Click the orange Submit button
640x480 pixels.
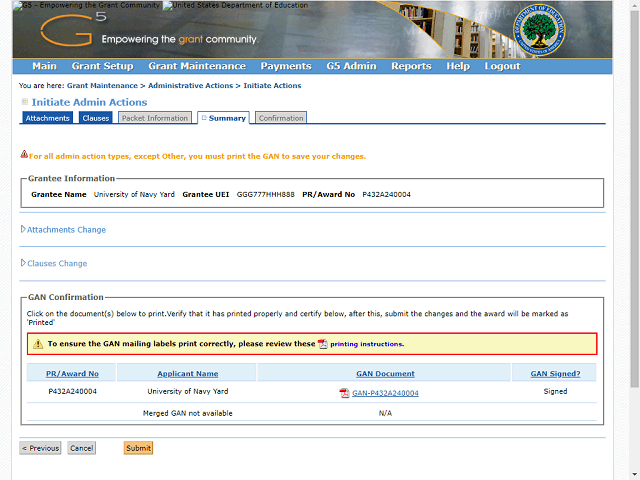click(138, 448)
